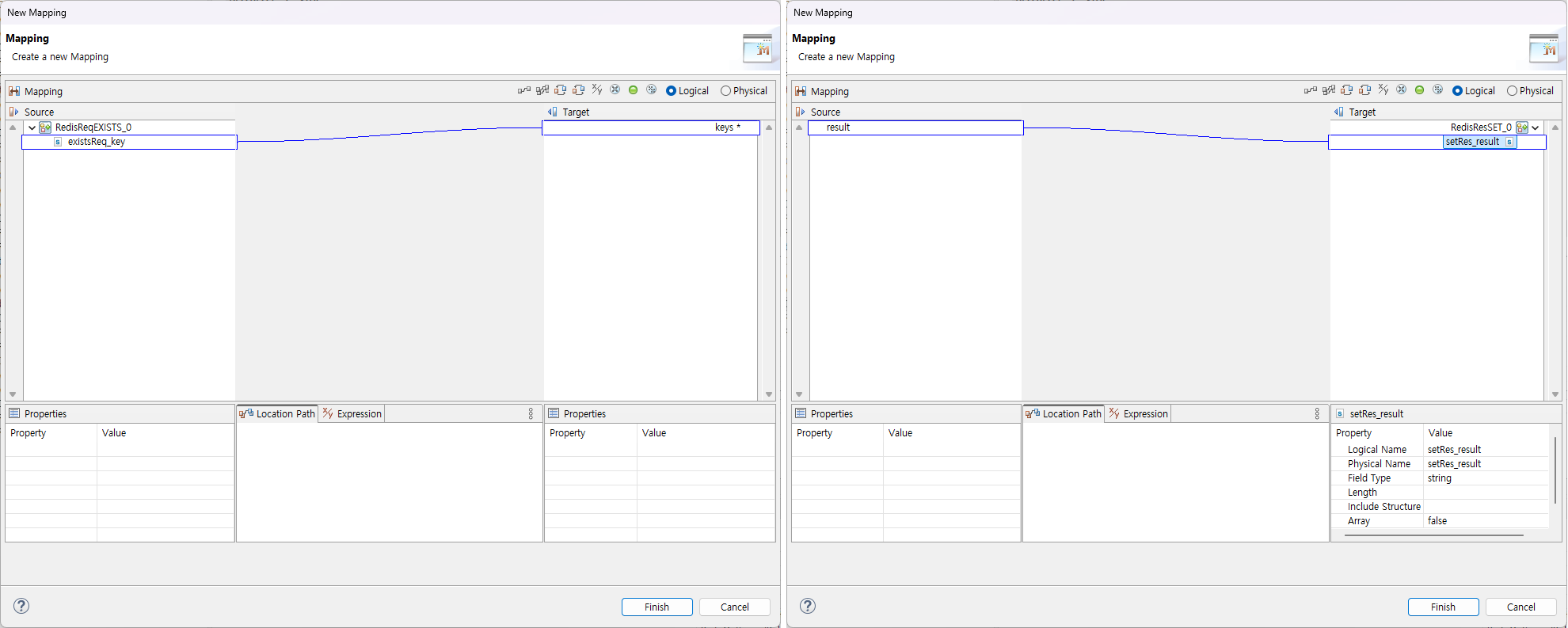Select Logical radio button in left dialog
Image resolution: width=1568 pixels, height=628 pixels.
(x=672, y=91)
